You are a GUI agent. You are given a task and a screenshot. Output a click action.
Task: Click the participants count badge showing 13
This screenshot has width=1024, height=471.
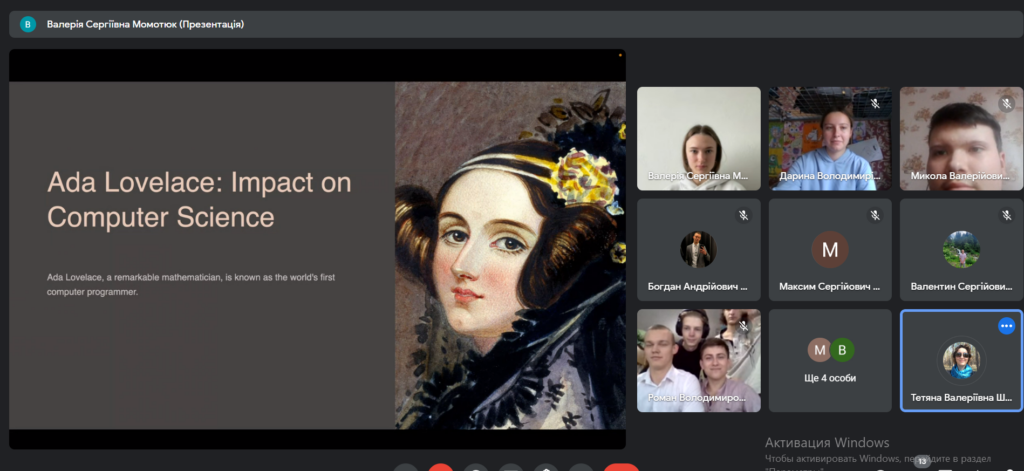point(921,461)
